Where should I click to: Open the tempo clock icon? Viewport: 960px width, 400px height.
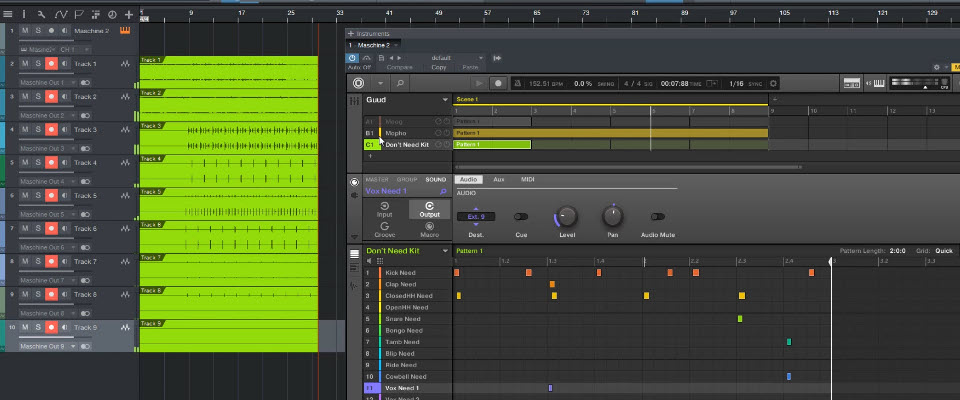(x=112, y=14)
